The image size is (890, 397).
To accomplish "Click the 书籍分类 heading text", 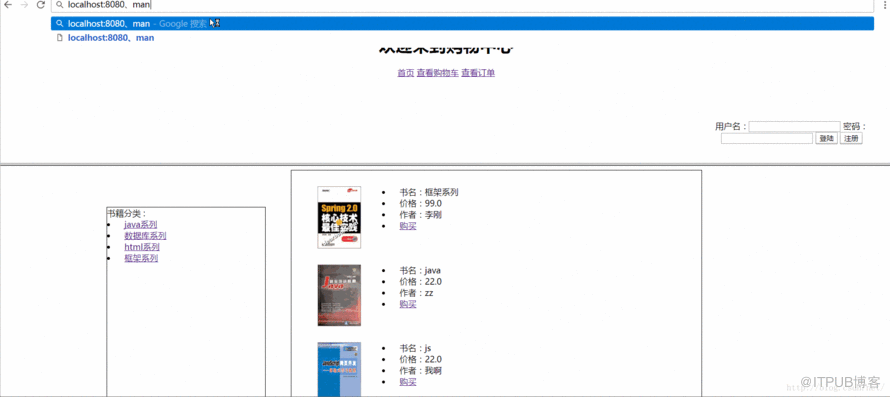I will tap(127, 214).
